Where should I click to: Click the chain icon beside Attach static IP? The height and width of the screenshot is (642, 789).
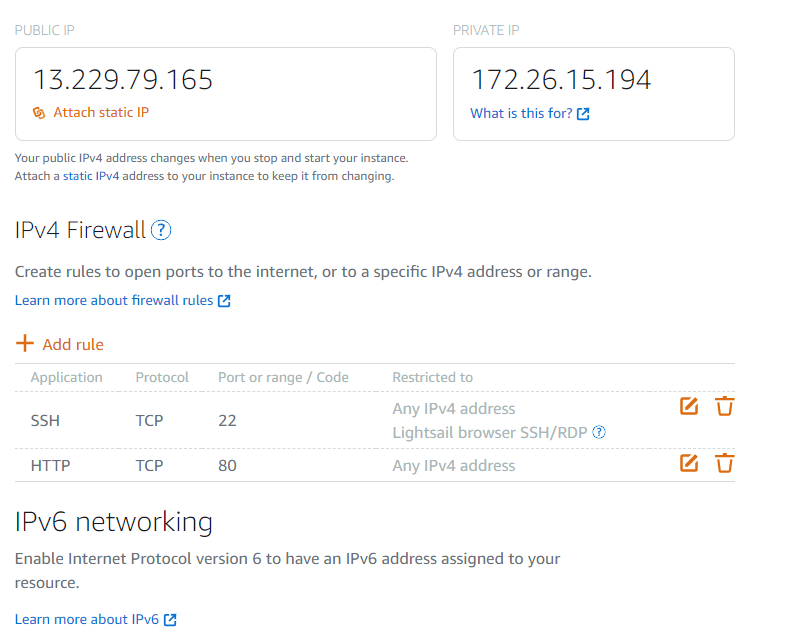39,113
